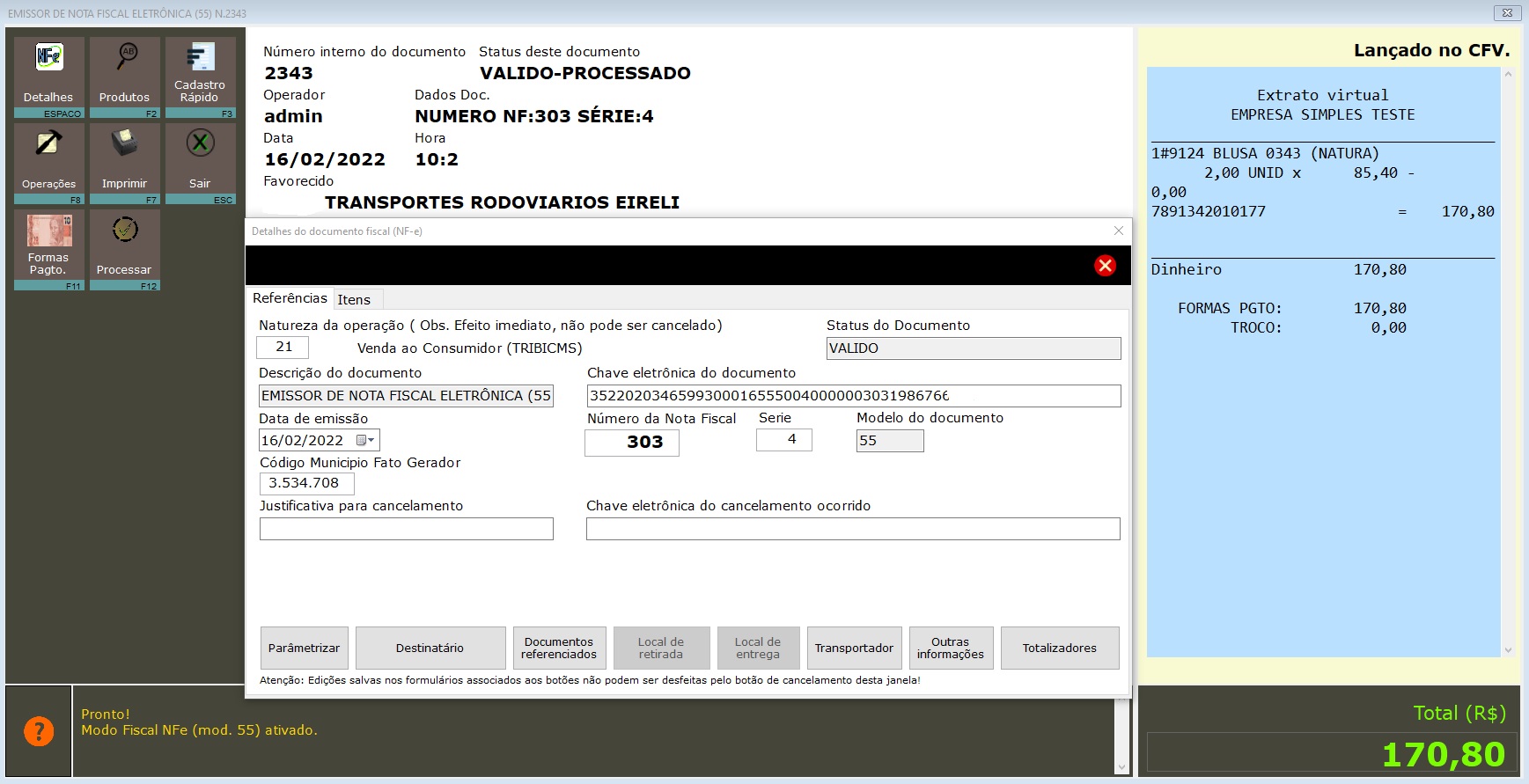Screen dimensions: 1529x784
Task: Click the Imprimir printer icon
Action: 125,144
